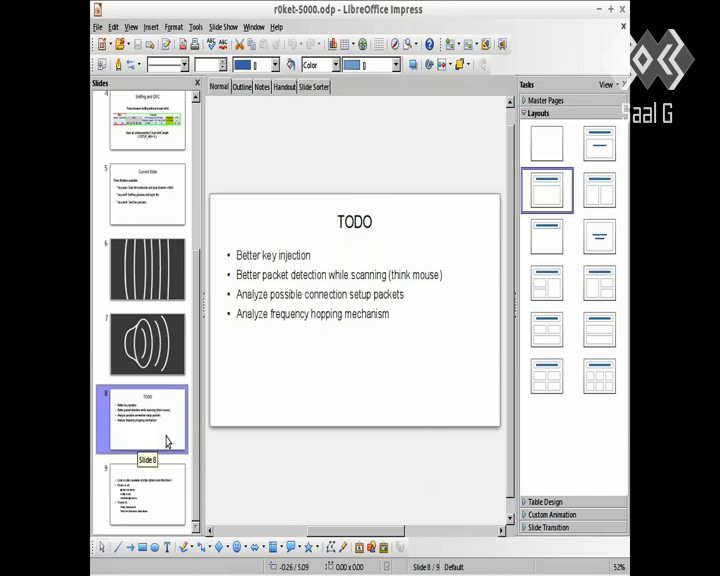The image size is (720, 576).
Task: Click the Open file folder icon
Action: tap(120, 44)
